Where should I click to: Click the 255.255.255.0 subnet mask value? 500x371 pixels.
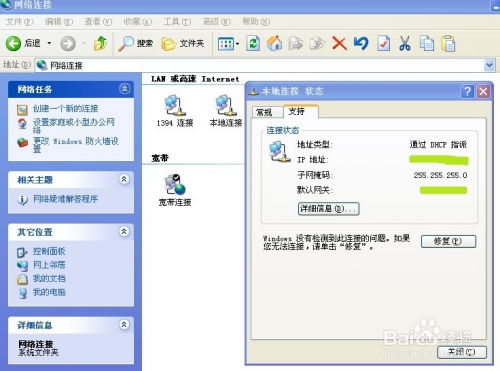pos(440,175)
